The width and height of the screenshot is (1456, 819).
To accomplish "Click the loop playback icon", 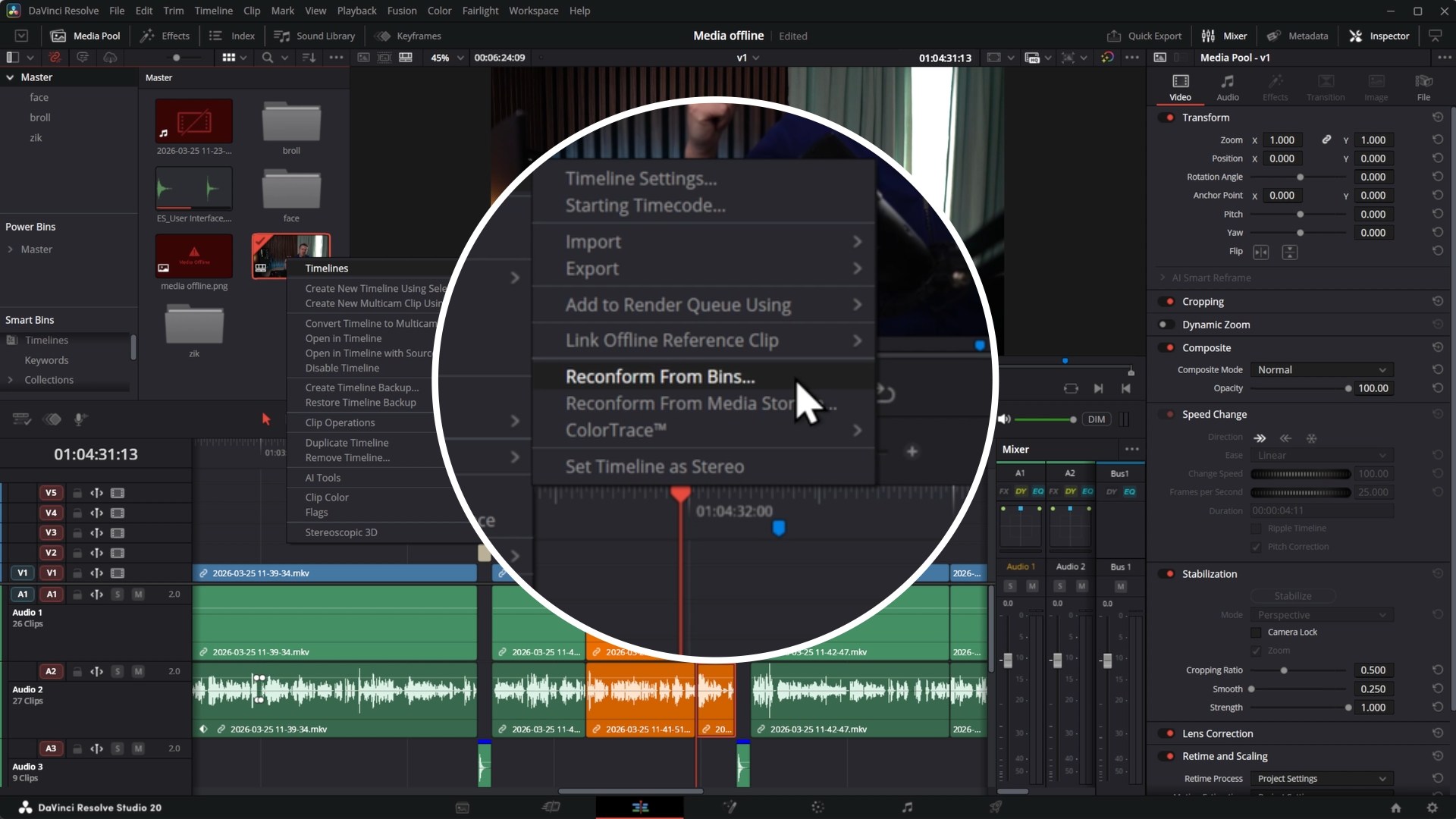I will 1071,388.
